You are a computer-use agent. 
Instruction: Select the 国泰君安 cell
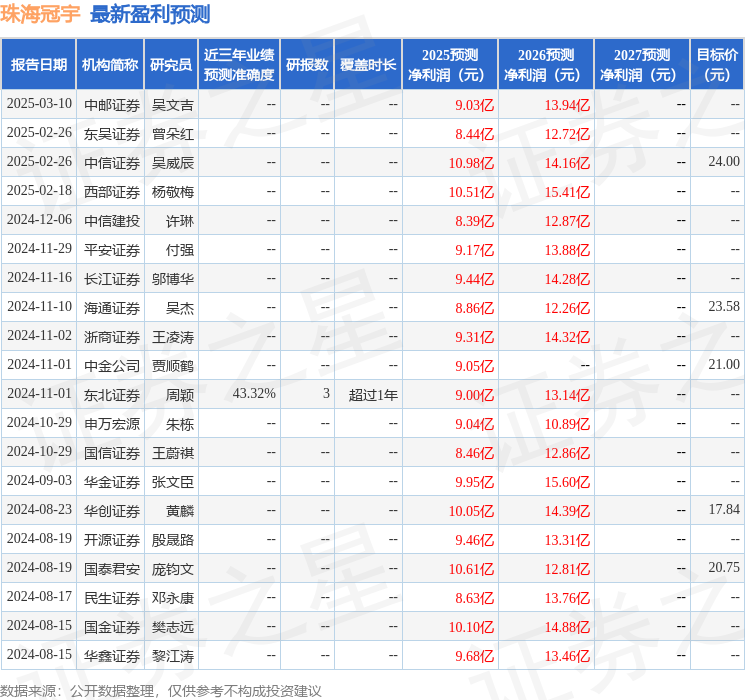click(112, 569)
